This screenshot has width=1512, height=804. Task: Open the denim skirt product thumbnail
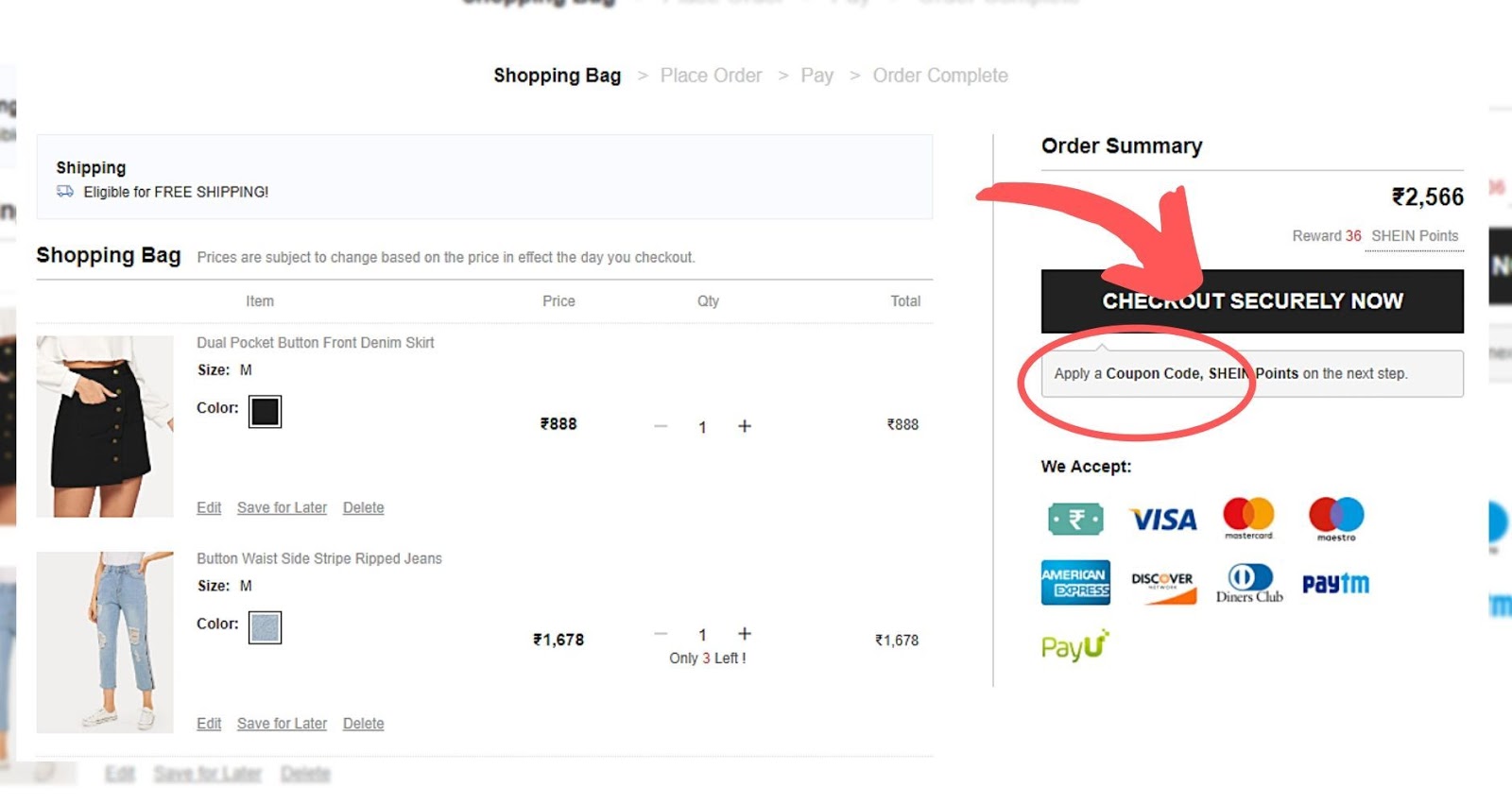tap(105, 425)
